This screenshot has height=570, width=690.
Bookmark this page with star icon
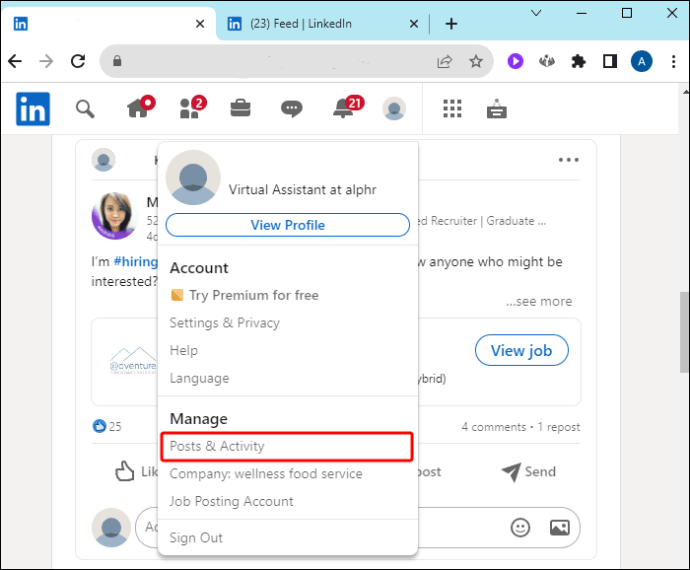pyautogui.click(x=476, y=61)
